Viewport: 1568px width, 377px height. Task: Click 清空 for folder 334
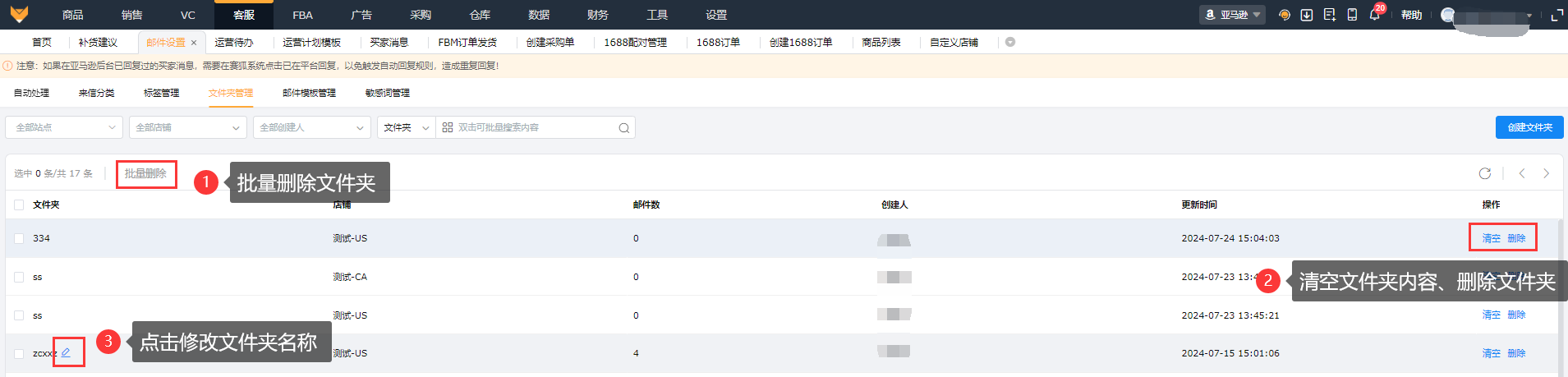coord(1491,238)
